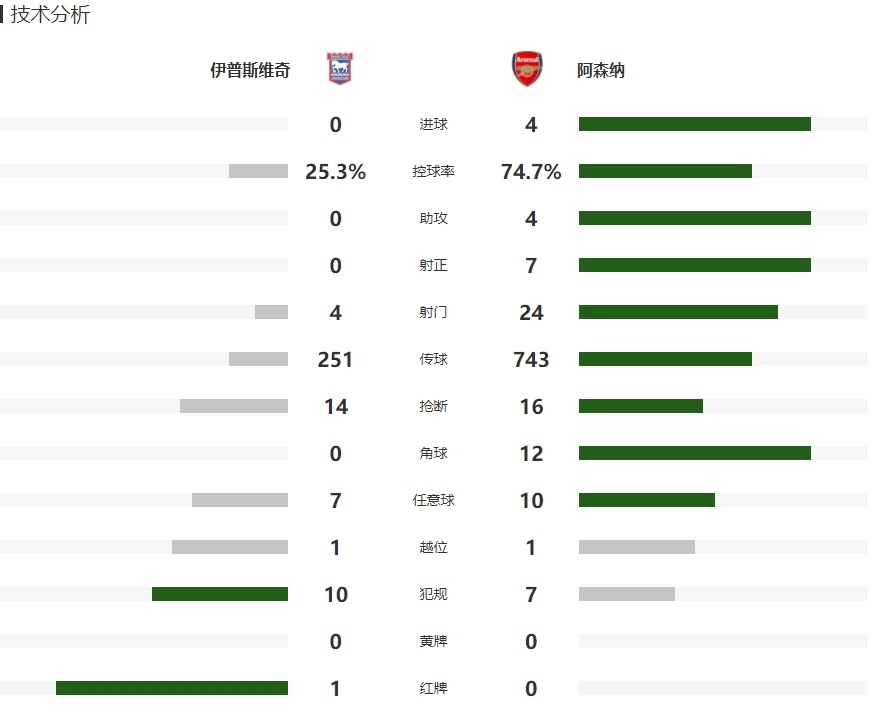This screenshot has height=713, width=878.
Task: Click the Arsenal club crest
Action: tap(527, 69)
